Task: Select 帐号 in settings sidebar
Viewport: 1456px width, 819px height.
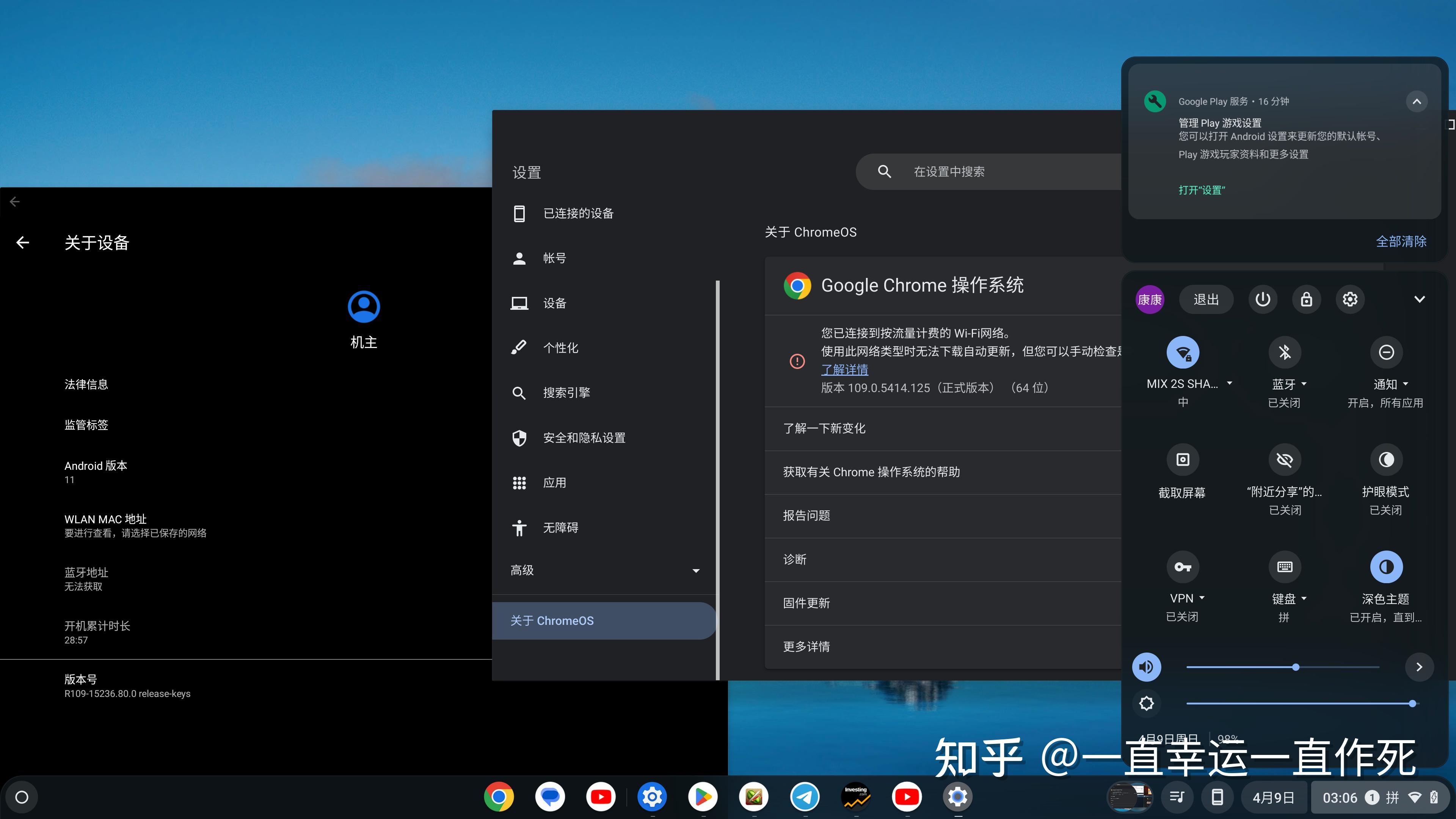Action: coord(604,258)
